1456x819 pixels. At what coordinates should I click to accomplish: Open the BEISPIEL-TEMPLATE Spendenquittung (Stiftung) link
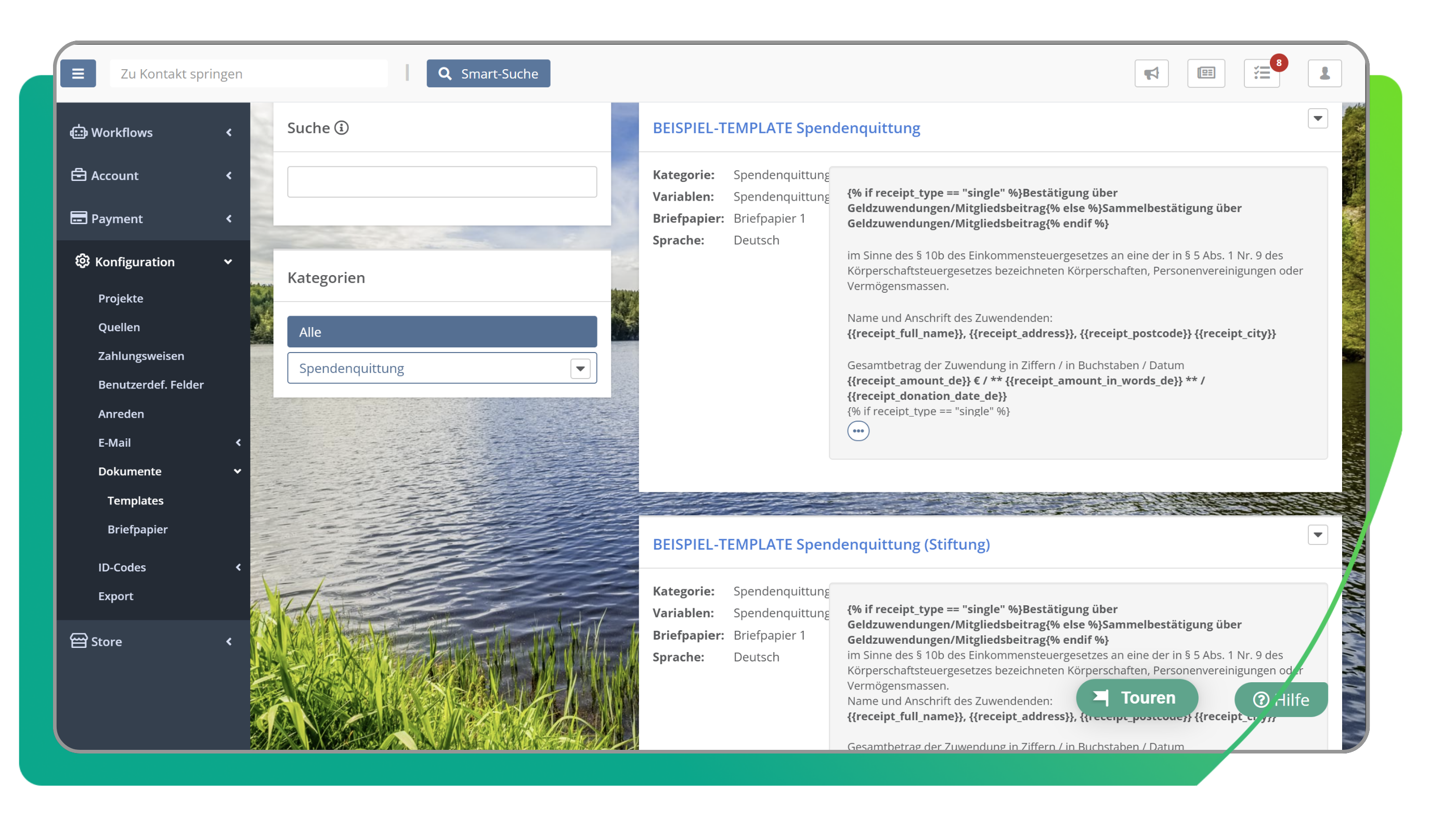pos(821,544)
